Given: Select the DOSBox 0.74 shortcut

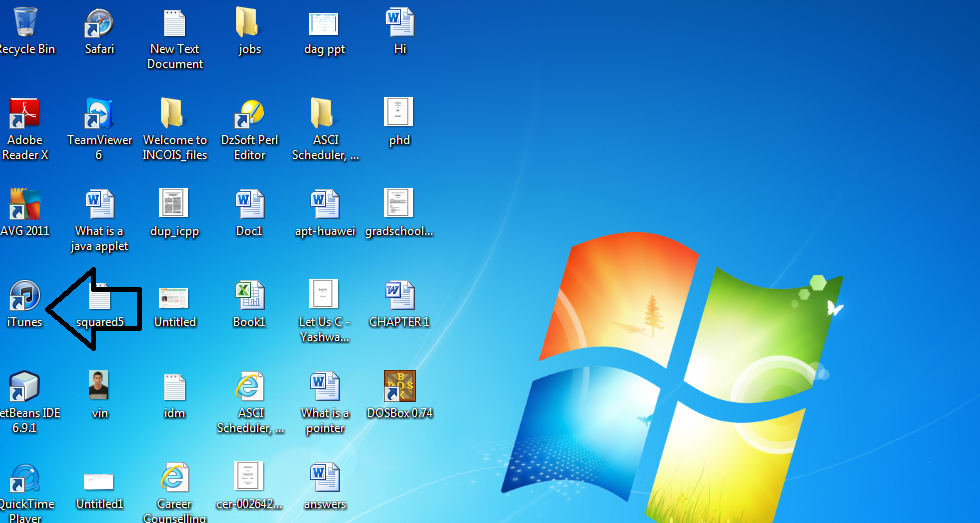Looking at the screenshot, I should 399,386.
